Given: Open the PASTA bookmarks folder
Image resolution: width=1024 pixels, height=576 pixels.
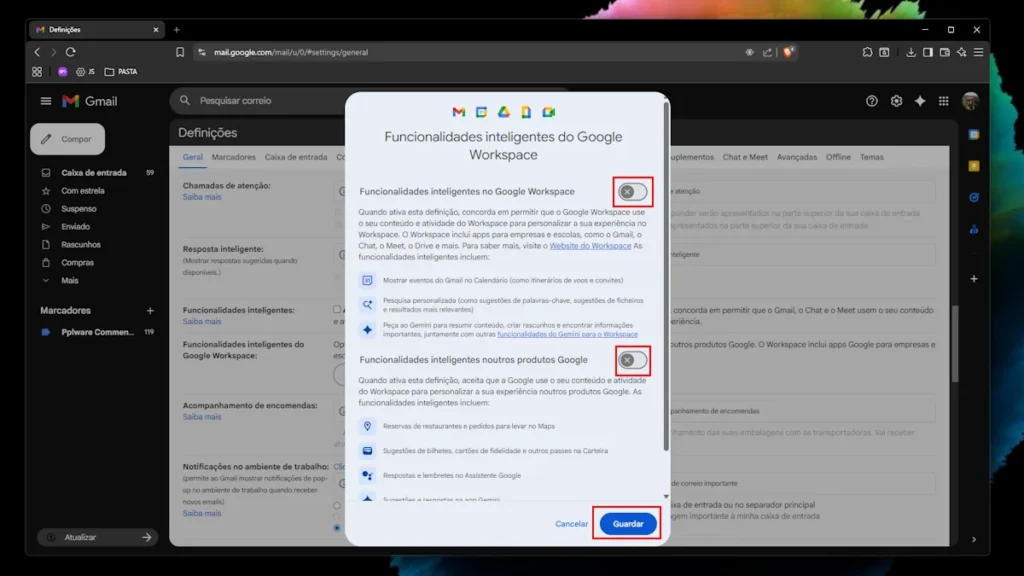Looking at the screenshot, I should (x=121, y=72).
